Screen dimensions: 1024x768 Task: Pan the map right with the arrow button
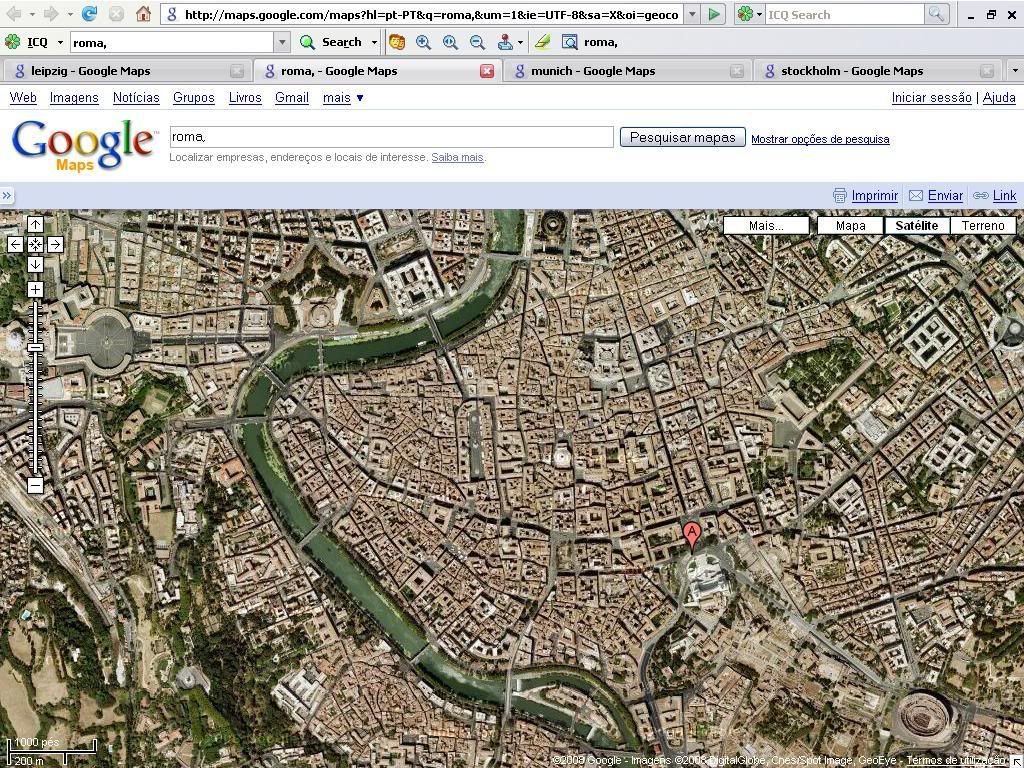[x=55, y=244]
